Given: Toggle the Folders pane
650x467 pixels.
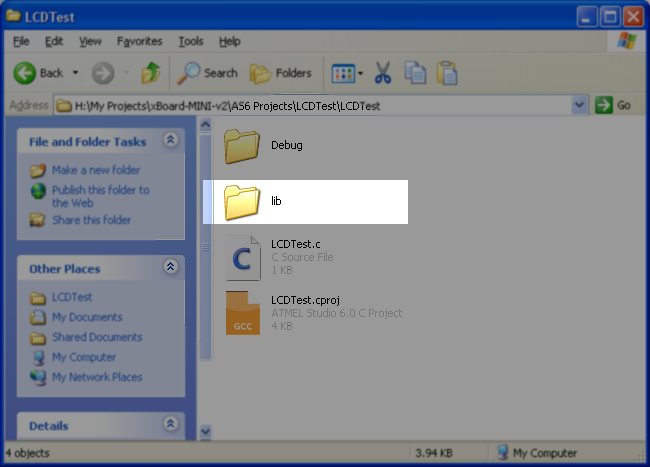Looking at the screenshot, I should [281, 73].
